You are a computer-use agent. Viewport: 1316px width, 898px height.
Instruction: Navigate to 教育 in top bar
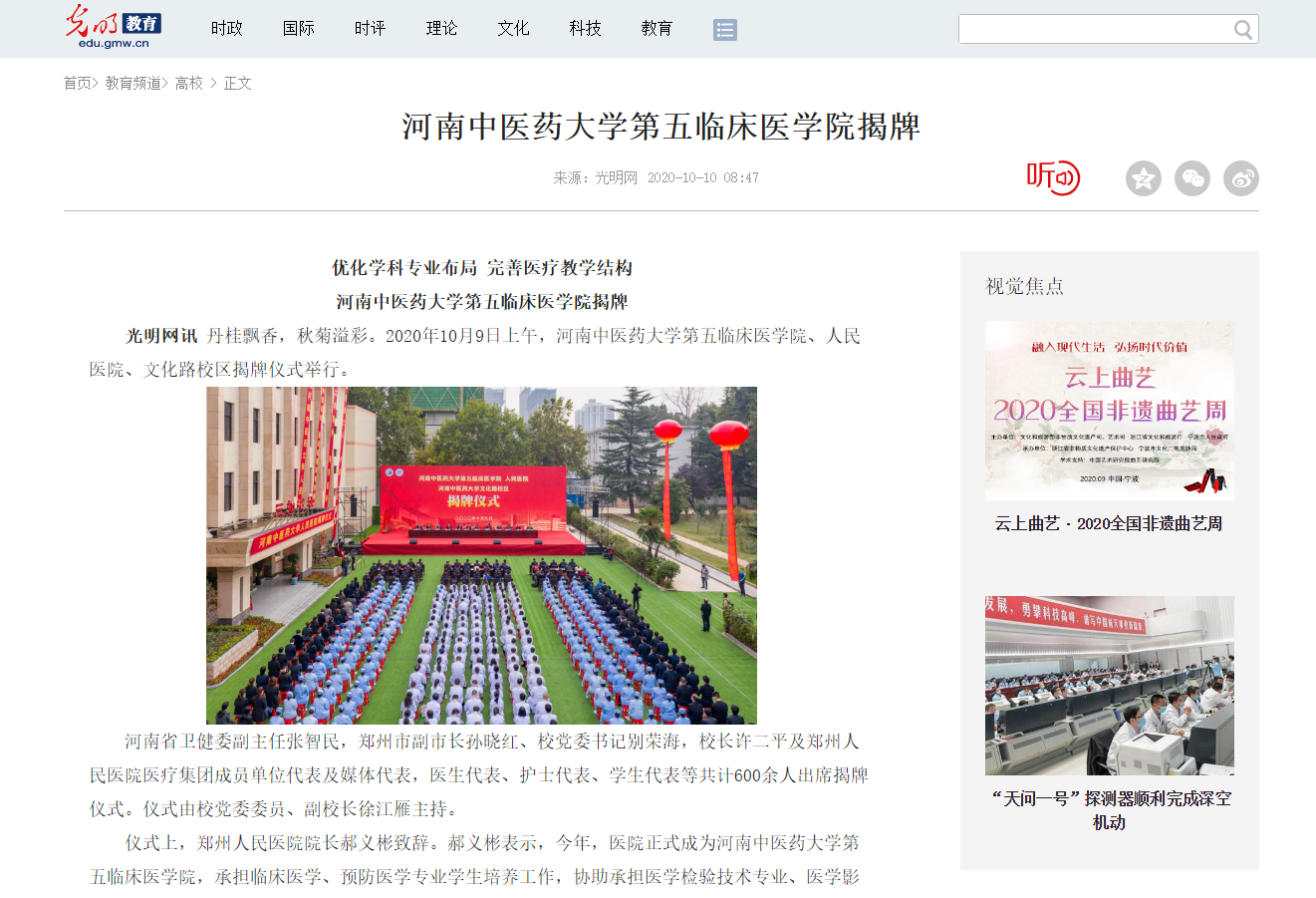tap(657, 29)
